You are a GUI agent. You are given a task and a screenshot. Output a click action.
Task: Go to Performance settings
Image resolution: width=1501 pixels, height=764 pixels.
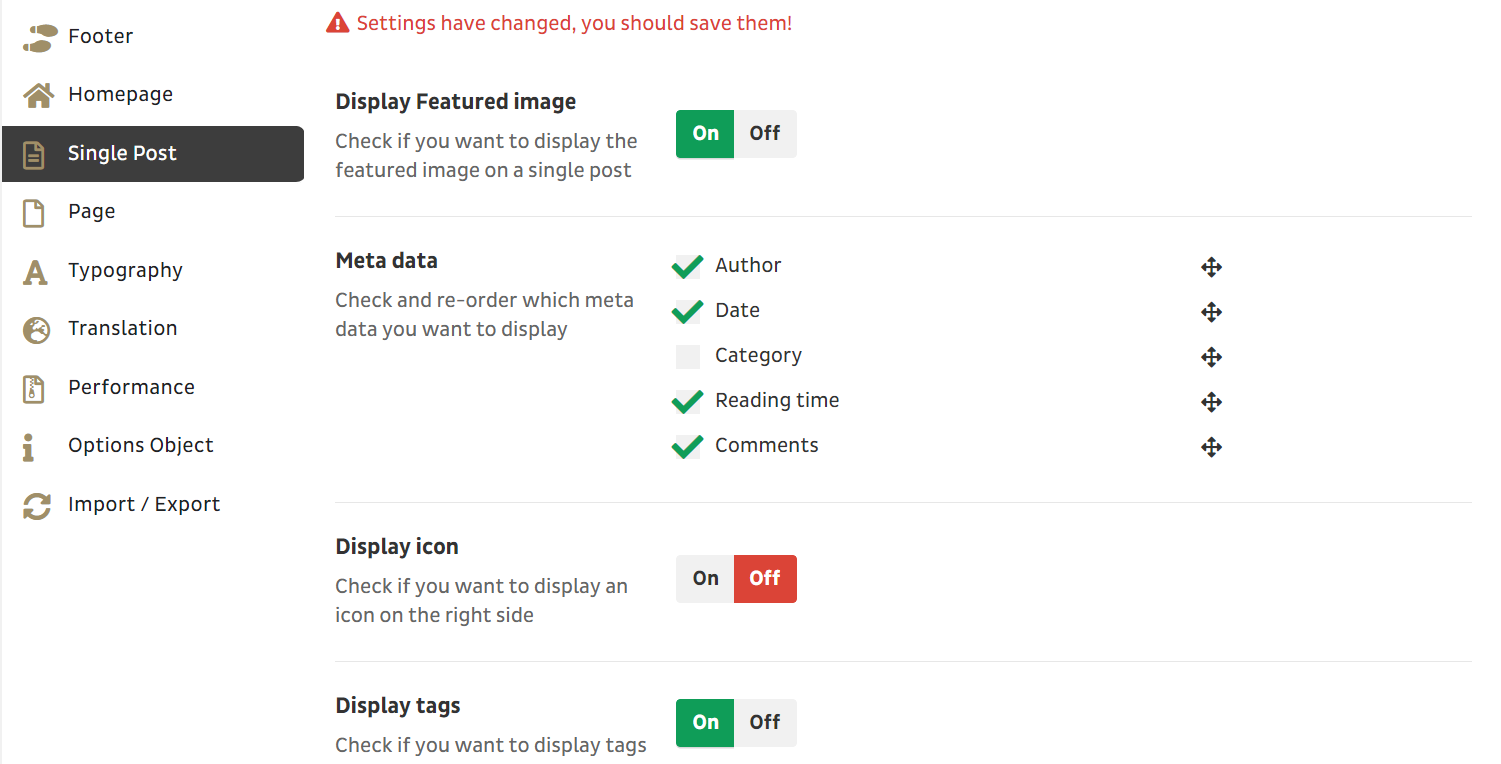pos(131,388)
